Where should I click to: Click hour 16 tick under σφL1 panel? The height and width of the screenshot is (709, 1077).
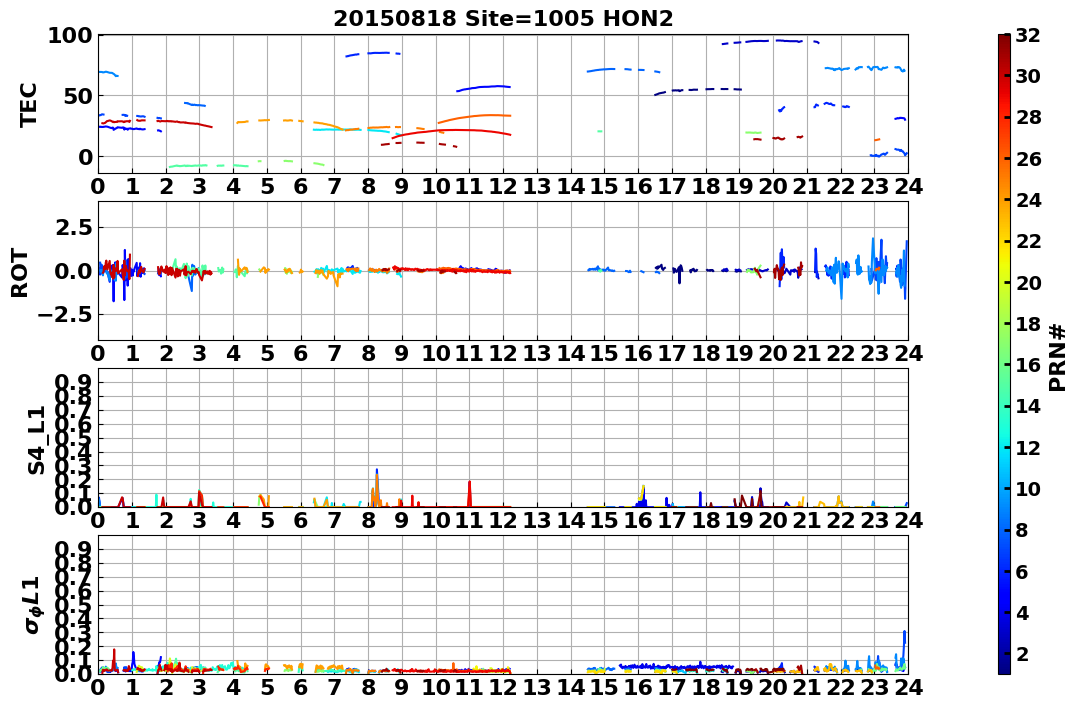(638, 687)
